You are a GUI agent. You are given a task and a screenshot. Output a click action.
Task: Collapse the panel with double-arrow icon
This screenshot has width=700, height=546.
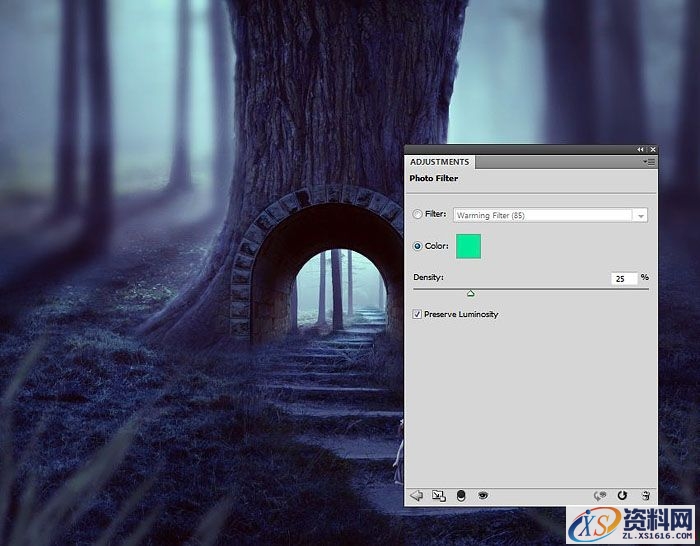pos(640,149)
